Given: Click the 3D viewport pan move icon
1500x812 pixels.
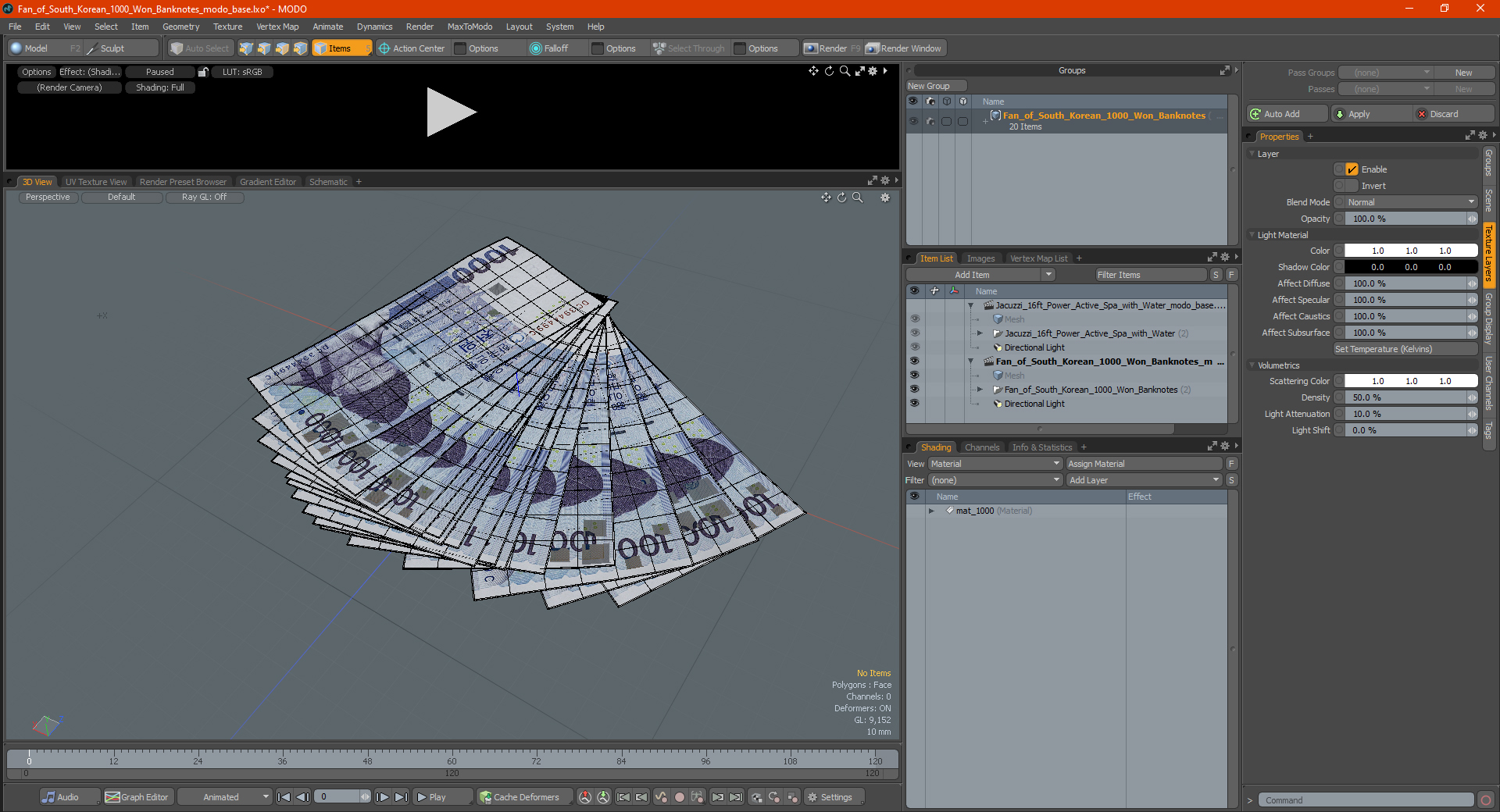Looking at the screenshot, I should (826, 198).
